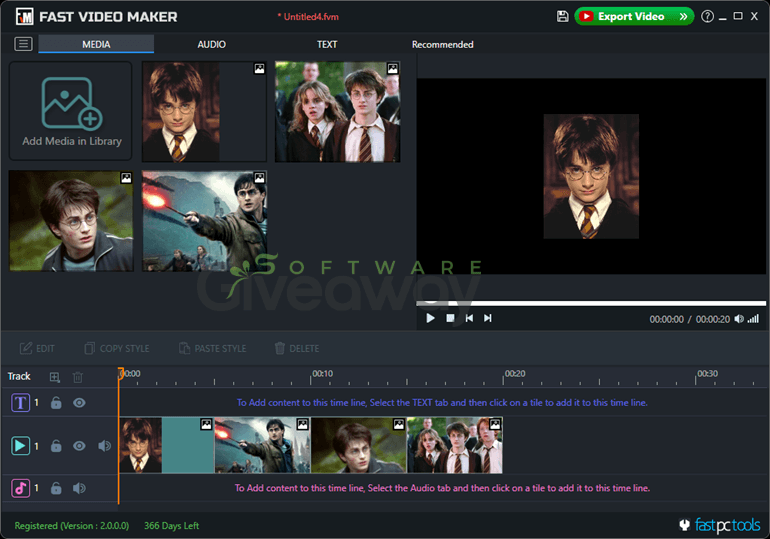The image size is (770, 539).
Task: Click the Fast Video Maker app logo icon
Action: (x=25, y=17)
